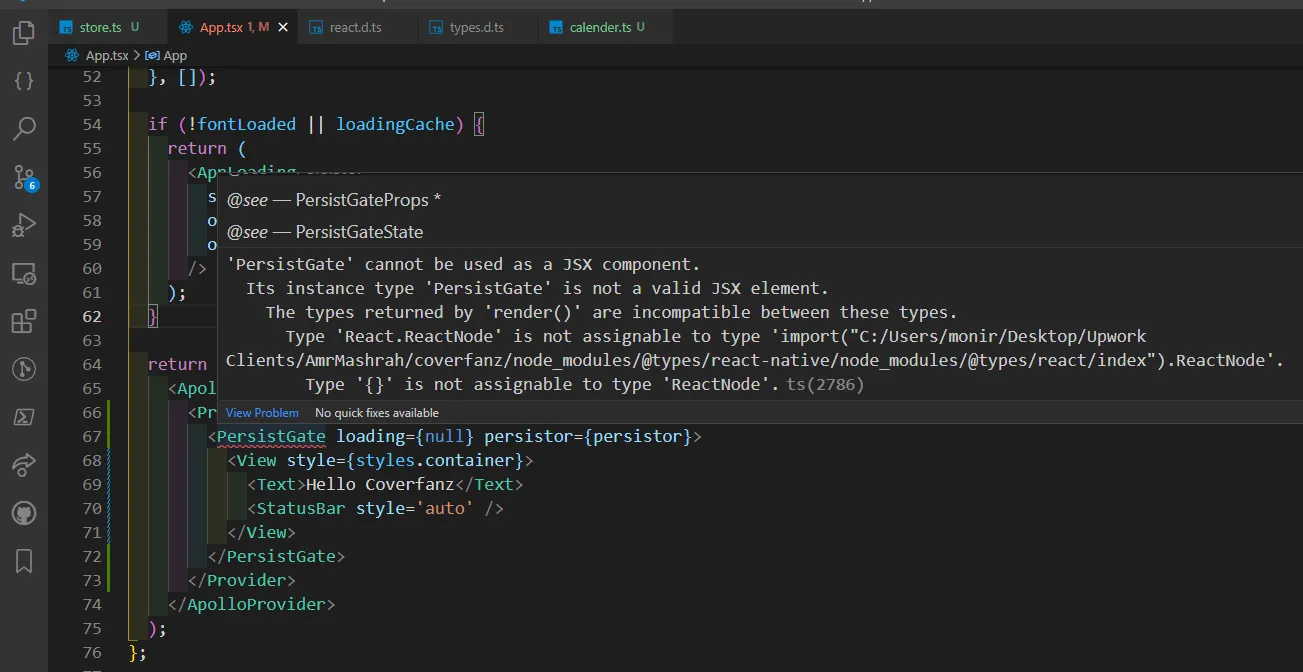The width and height of the screenshot is (1303, 672).
Task: Open the Git Graph clock-style icon
Action: (x=24, y=369)
